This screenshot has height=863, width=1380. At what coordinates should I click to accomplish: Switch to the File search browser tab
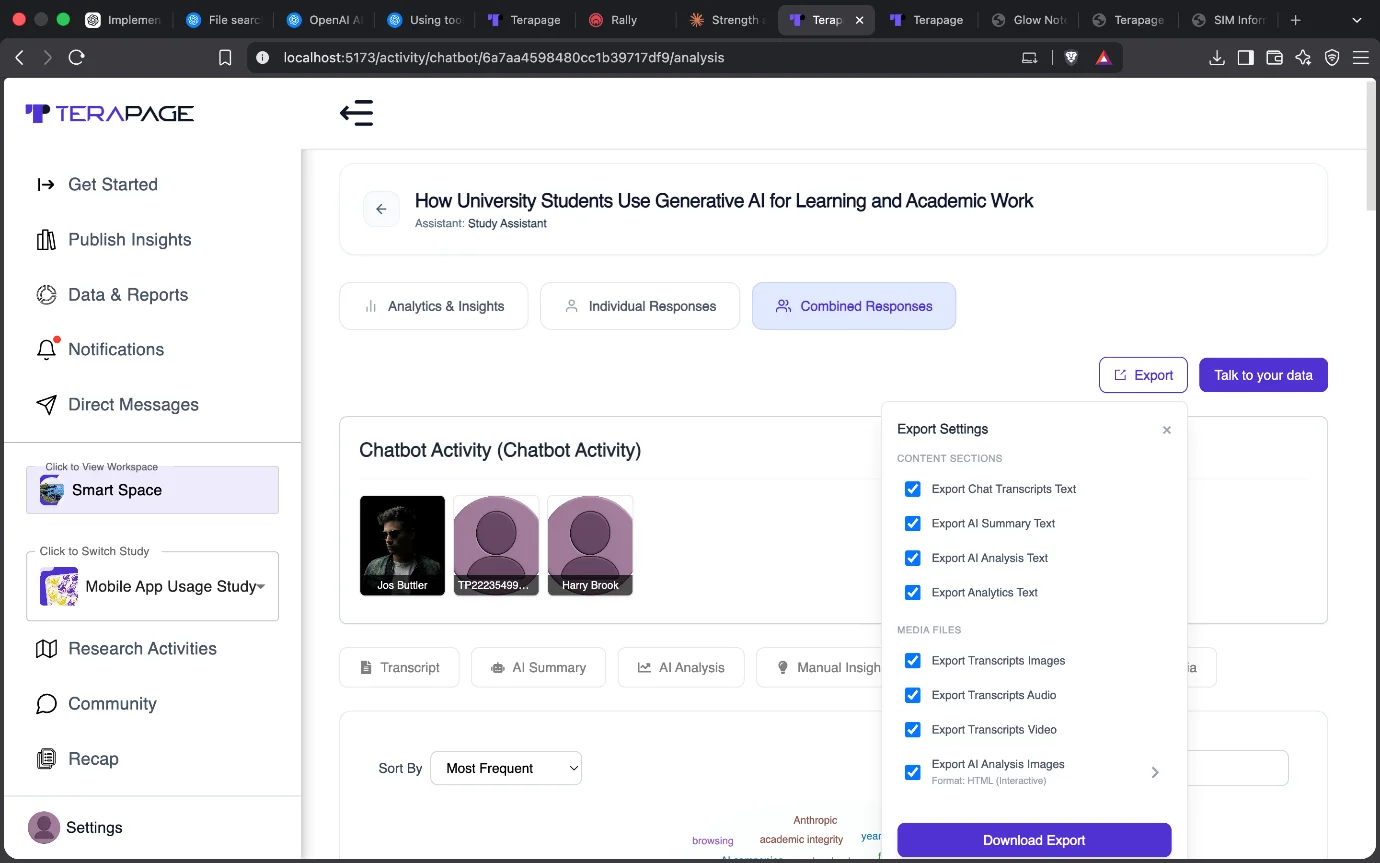(223, 20)
